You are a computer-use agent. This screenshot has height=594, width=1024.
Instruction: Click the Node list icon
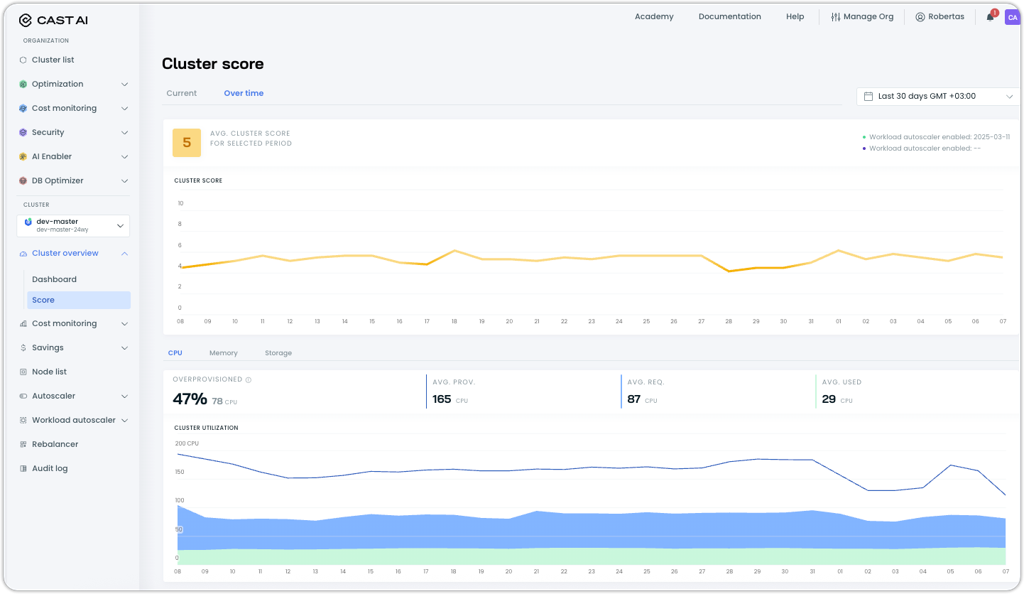23,372
